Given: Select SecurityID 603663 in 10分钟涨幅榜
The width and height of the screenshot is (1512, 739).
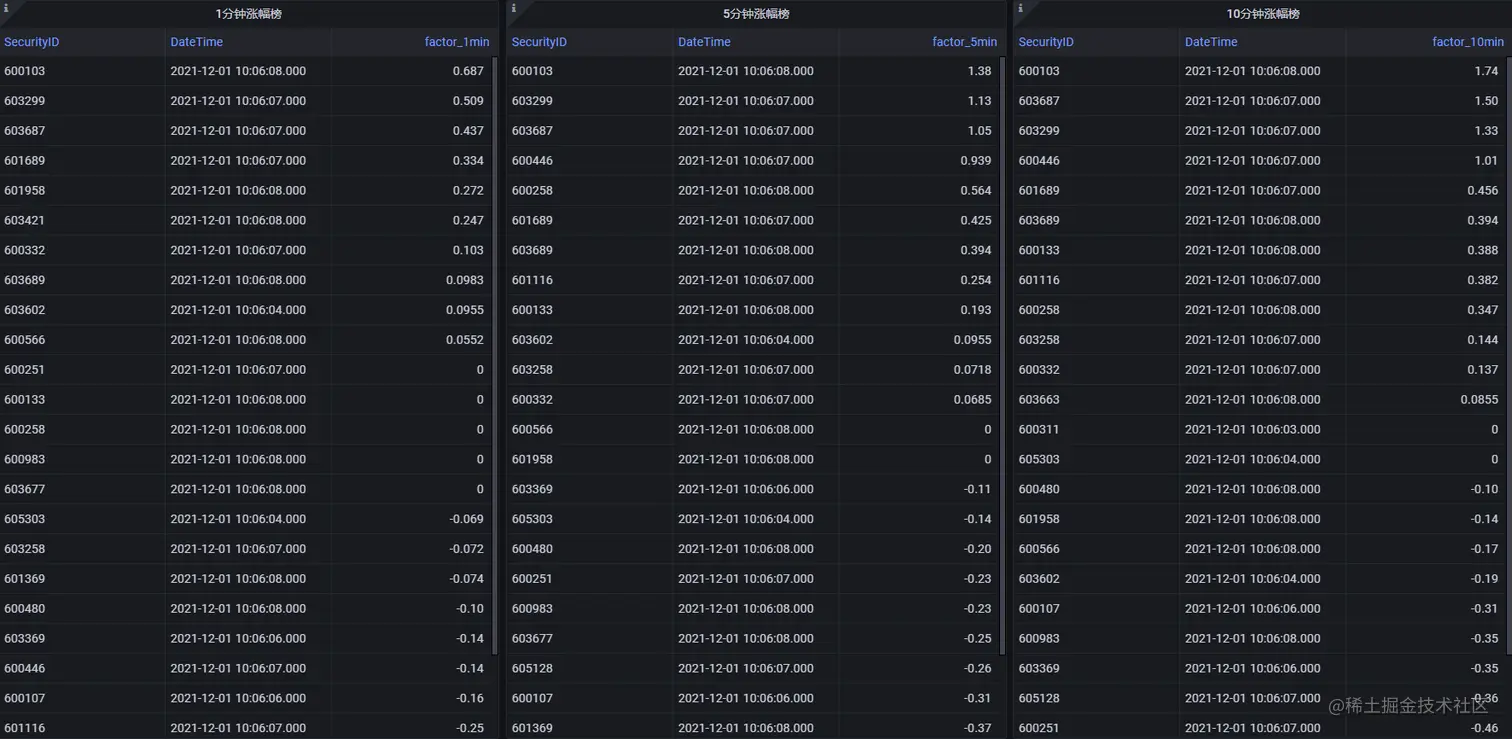Looking at the screenshot, I should [x=1039, y=400].
